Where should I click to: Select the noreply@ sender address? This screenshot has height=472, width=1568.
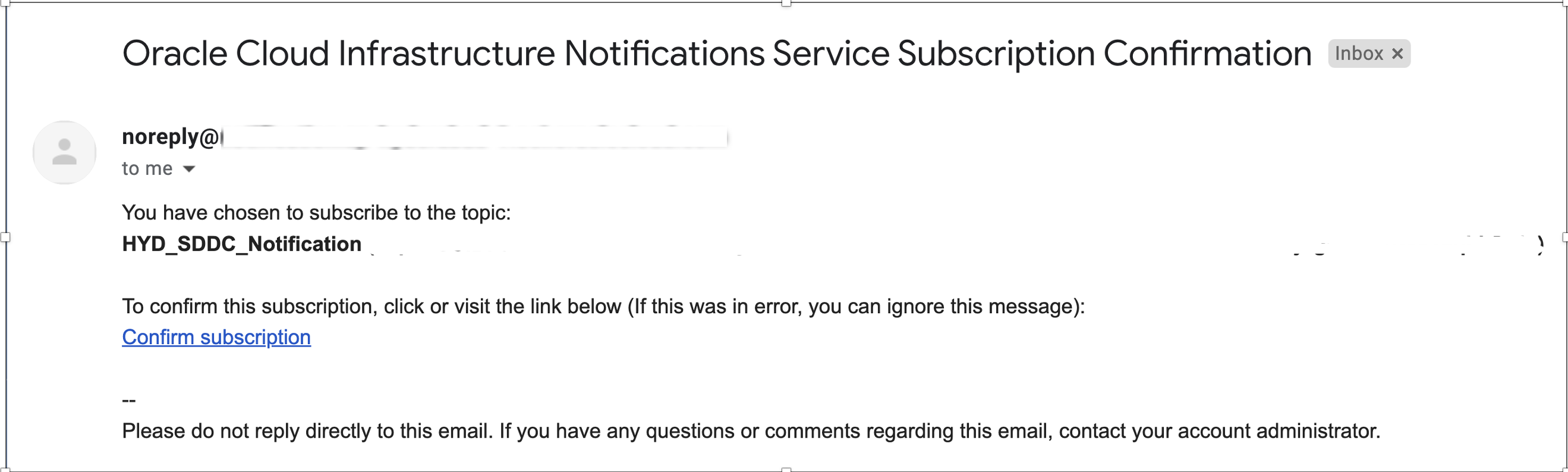[x=171, y=137]
